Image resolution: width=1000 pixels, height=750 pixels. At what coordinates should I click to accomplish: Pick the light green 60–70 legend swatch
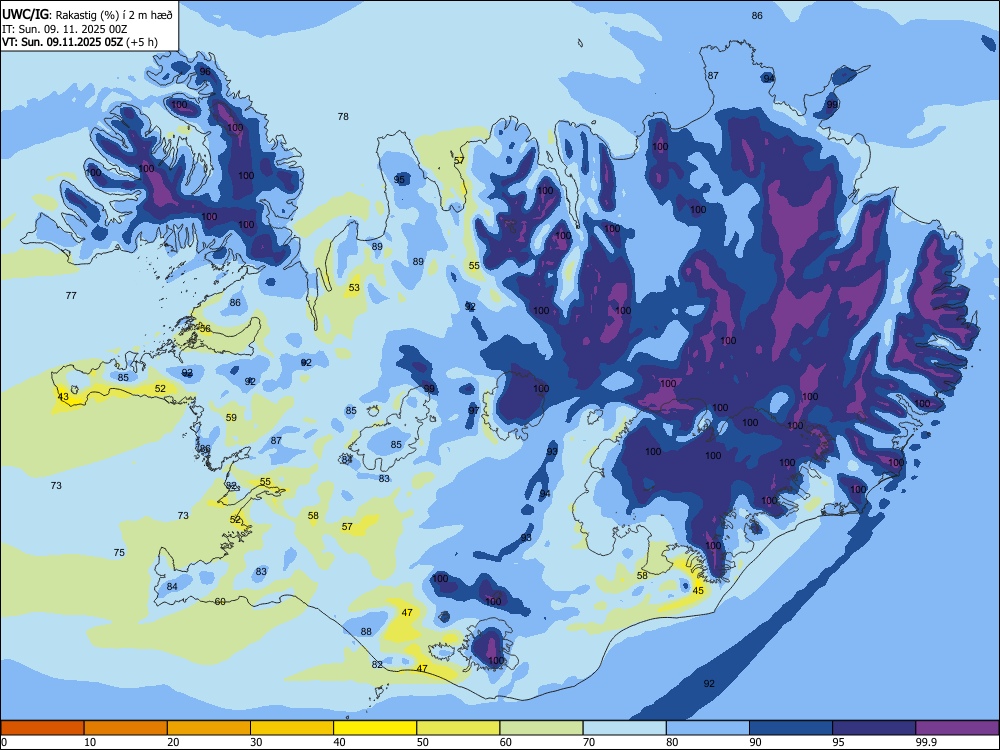pos(541,728)
